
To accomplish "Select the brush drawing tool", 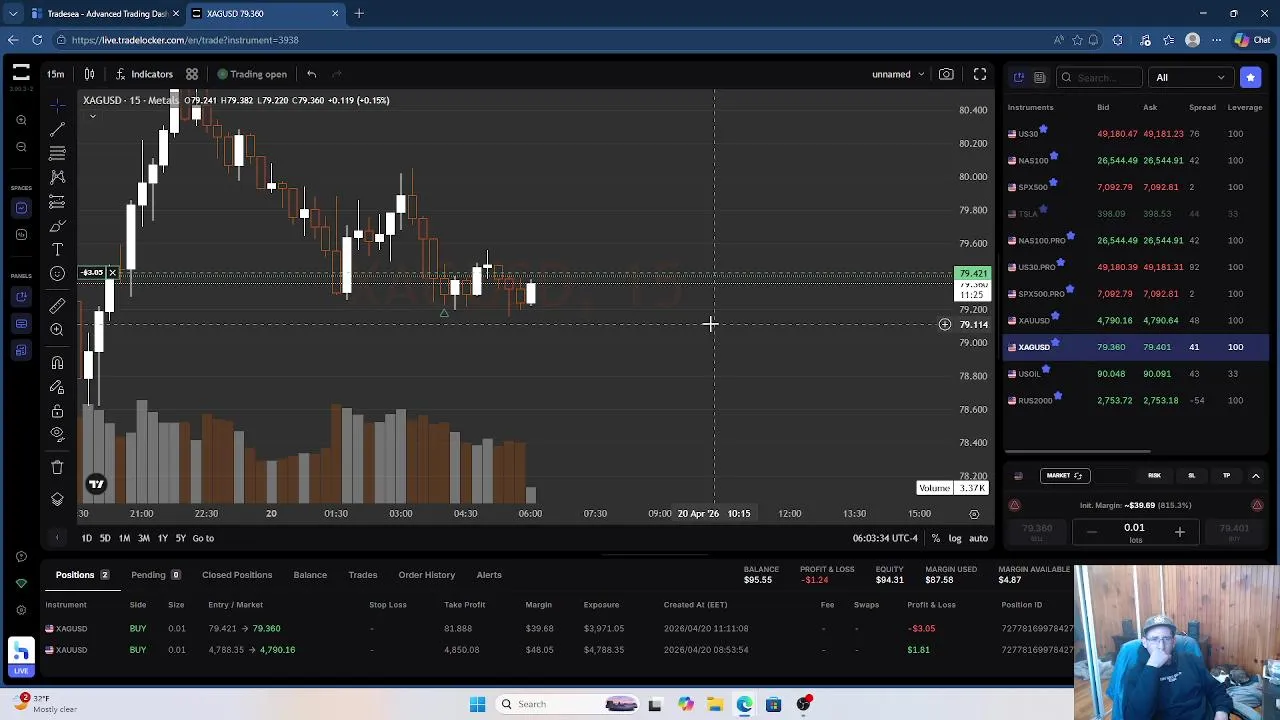I will tap(57, 226).
